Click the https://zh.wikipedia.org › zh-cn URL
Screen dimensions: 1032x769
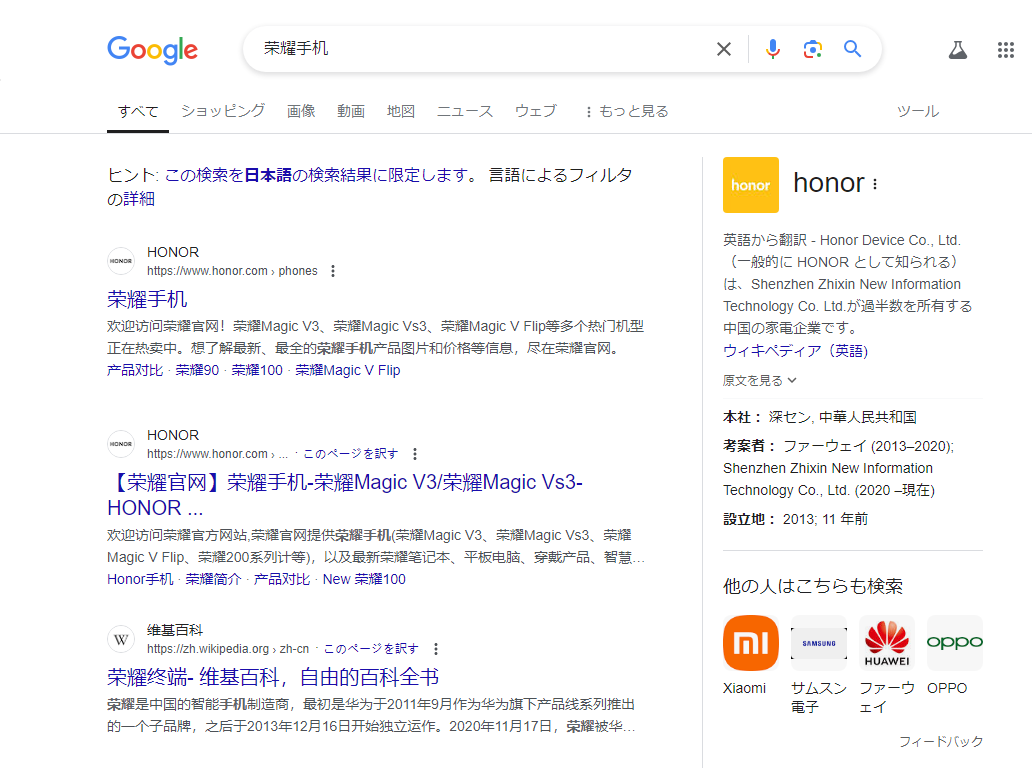pos(228,649)
